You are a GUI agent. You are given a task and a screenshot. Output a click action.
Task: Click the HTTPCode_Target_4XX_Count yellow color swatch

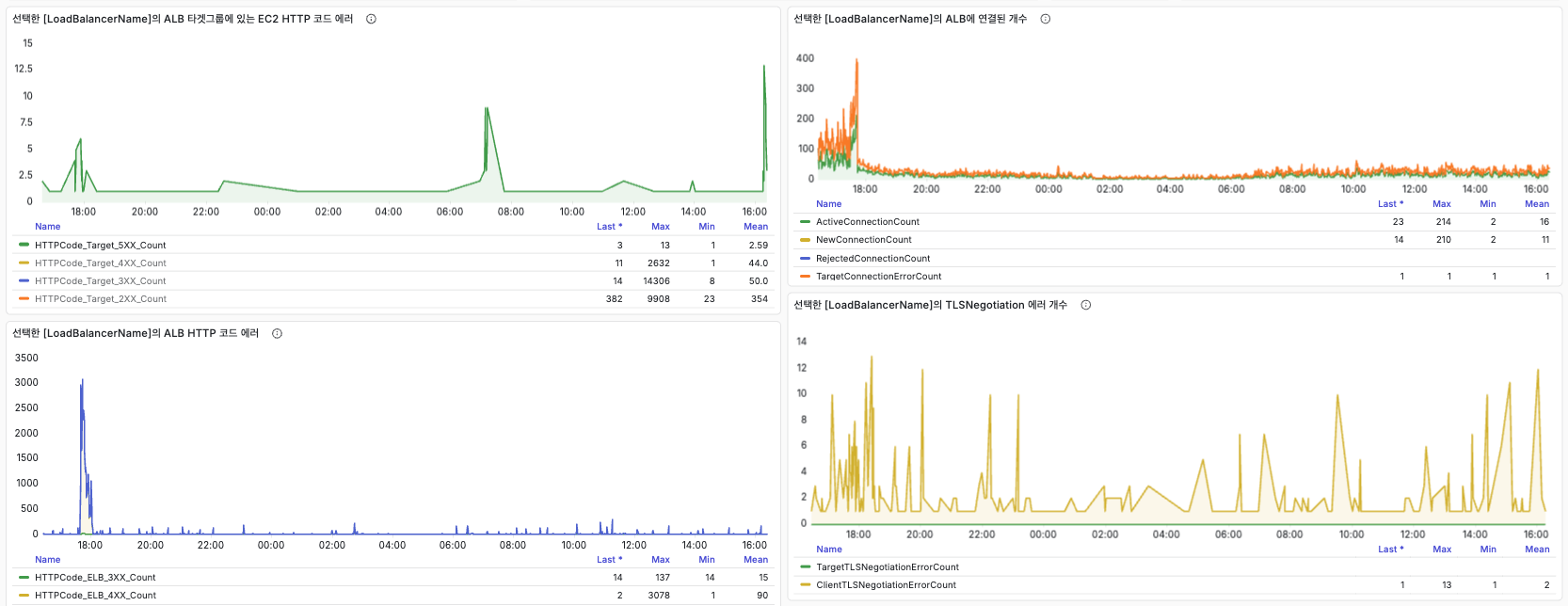point(24,263)
